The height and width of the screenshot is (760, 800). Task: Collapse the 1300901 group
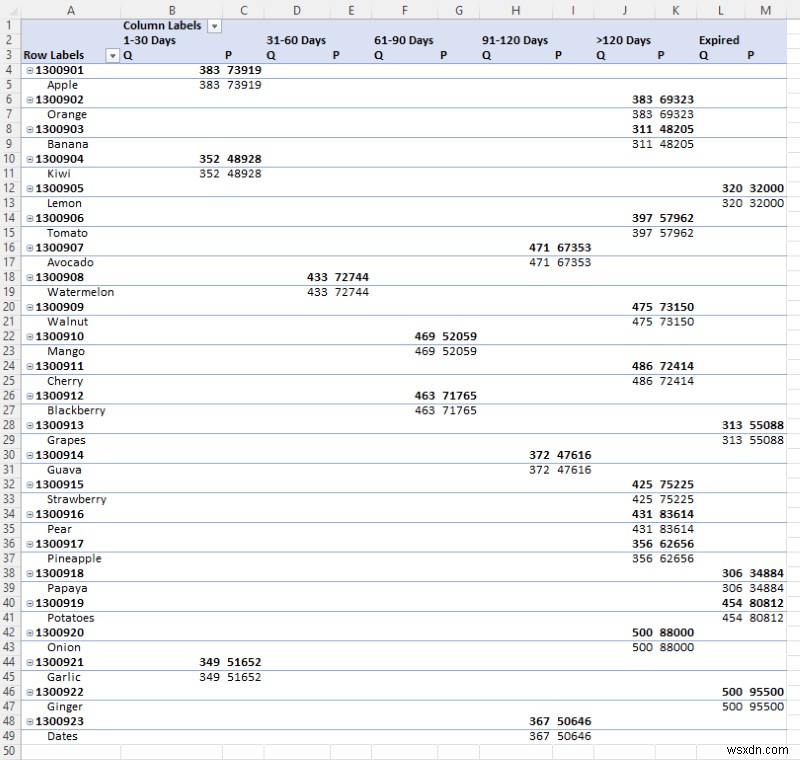coord(31,70)
